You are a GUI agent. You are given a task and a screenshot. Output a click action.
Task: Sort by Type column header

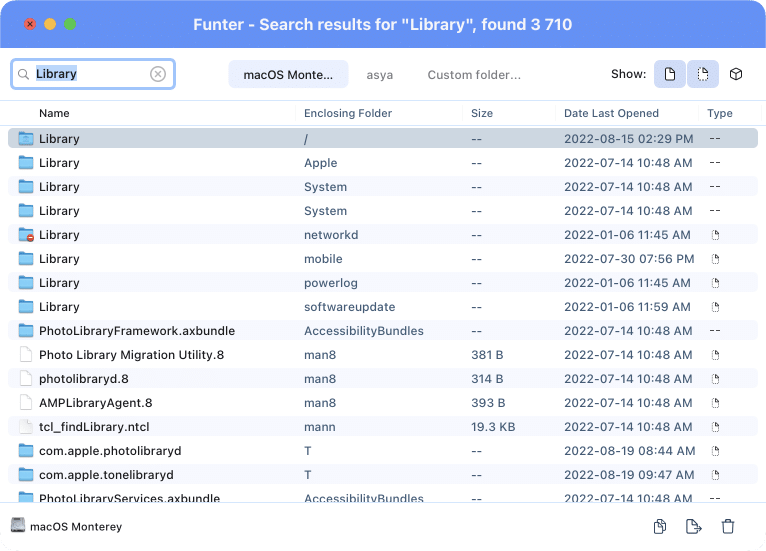(720, 113)
